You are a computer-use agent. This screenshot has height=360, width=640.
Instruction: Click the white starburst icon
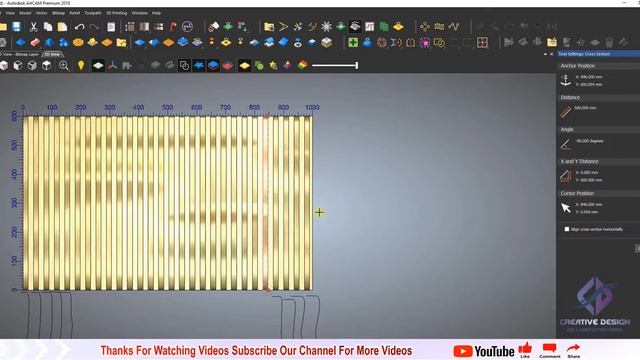(x=327, y=27)
